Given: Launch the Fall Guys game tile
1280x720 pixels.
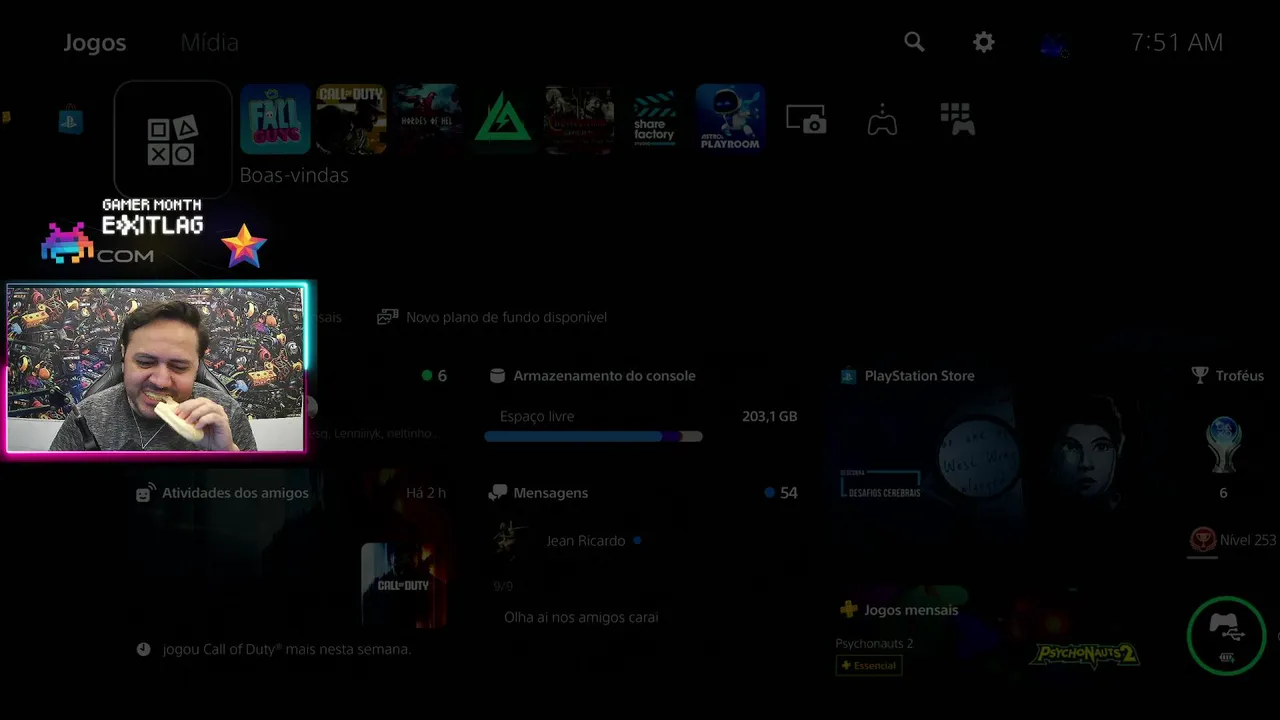Looking at the screenshot, I should click(275, 119).
